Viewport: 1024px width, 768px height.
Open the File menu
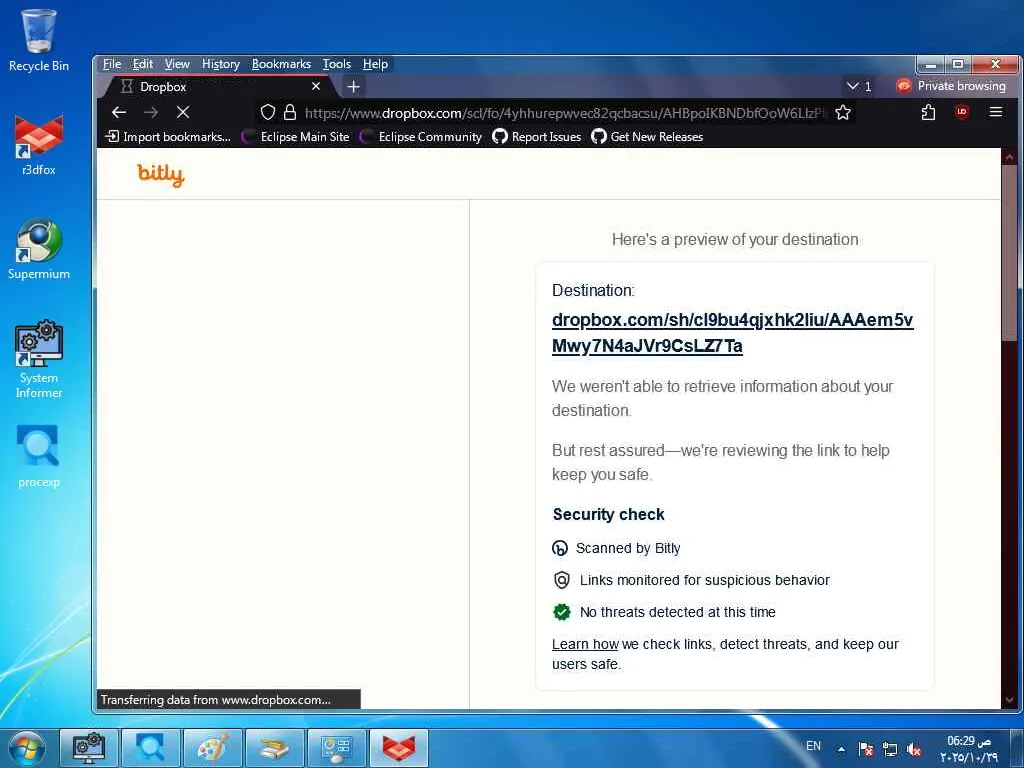coord(112,64)
